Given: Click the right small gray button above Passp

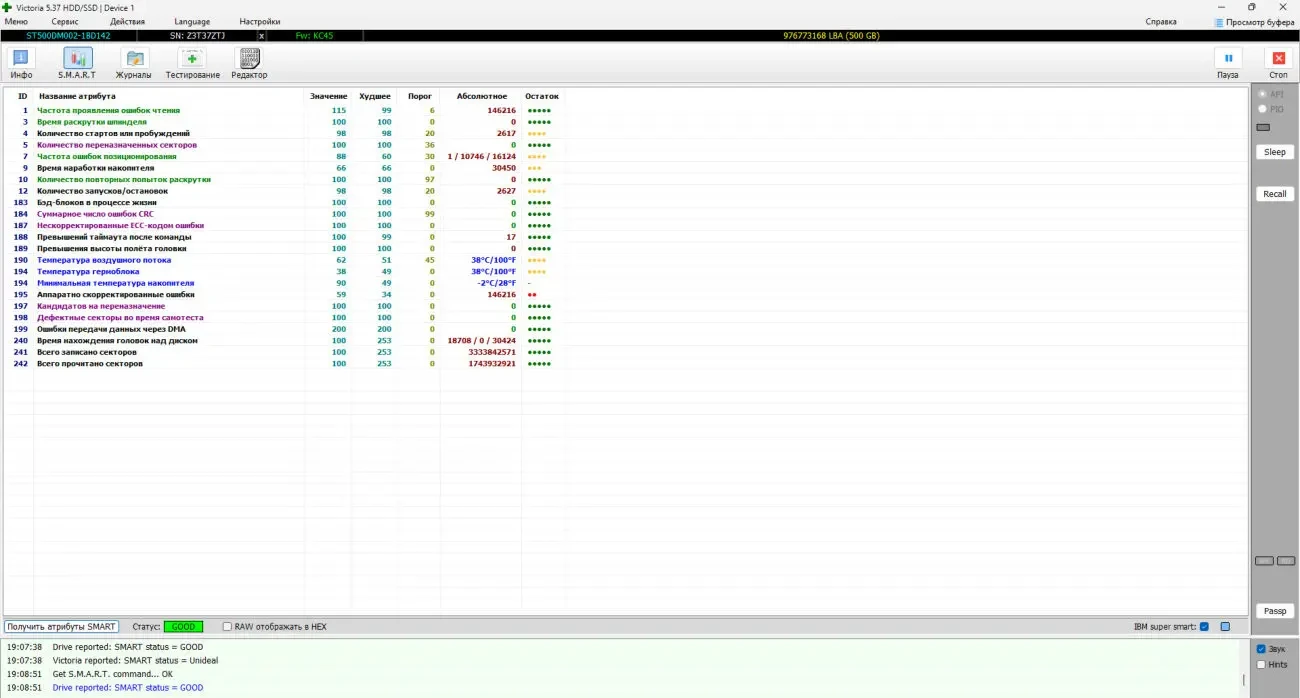Looking at the screenshot, I should [x=1286, y=561].
